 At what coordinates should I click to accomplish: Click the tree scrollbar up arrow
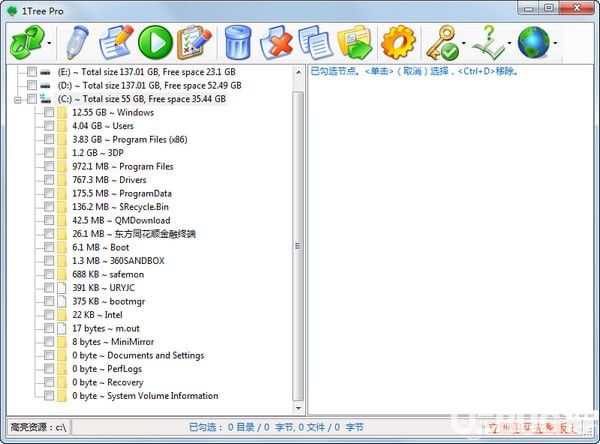pyautogui.click(x=298, y=72)
